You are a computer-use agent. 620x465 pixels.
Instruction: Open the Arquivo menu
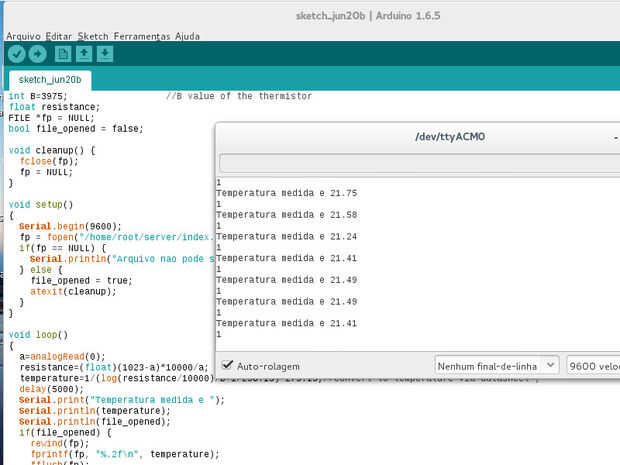pyautogui.click(x=23, y=36)
